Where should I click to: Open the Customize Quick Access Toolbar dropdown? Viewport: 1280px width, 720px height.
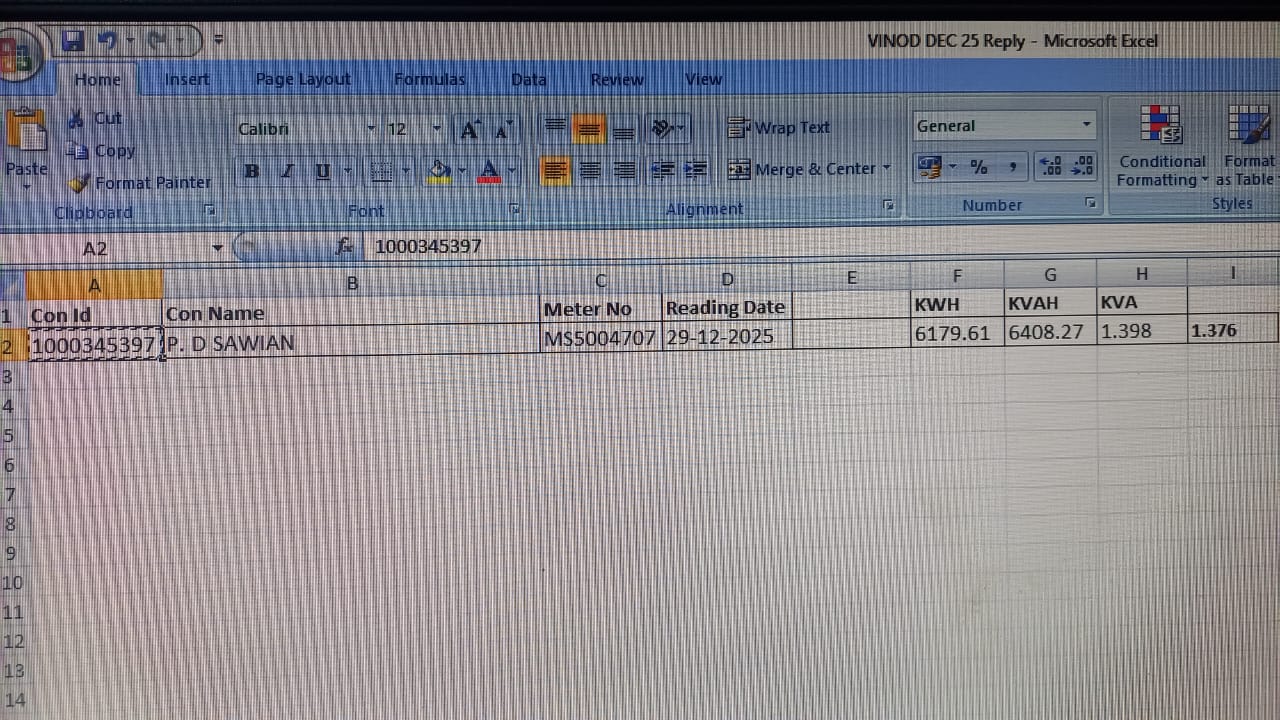point(218,41)
